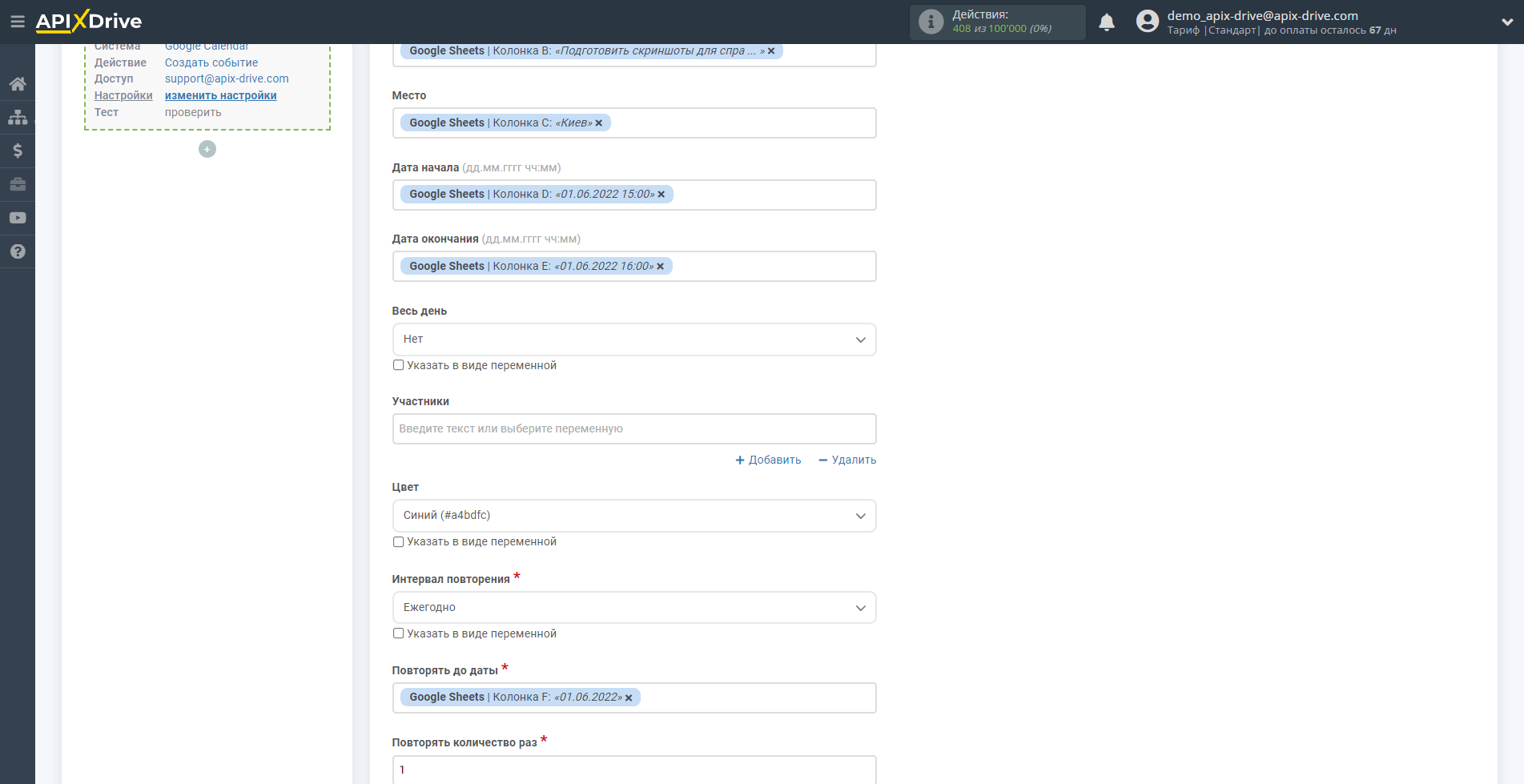
Task: Open the Цвет dropdown
Action: pos(634,516)
